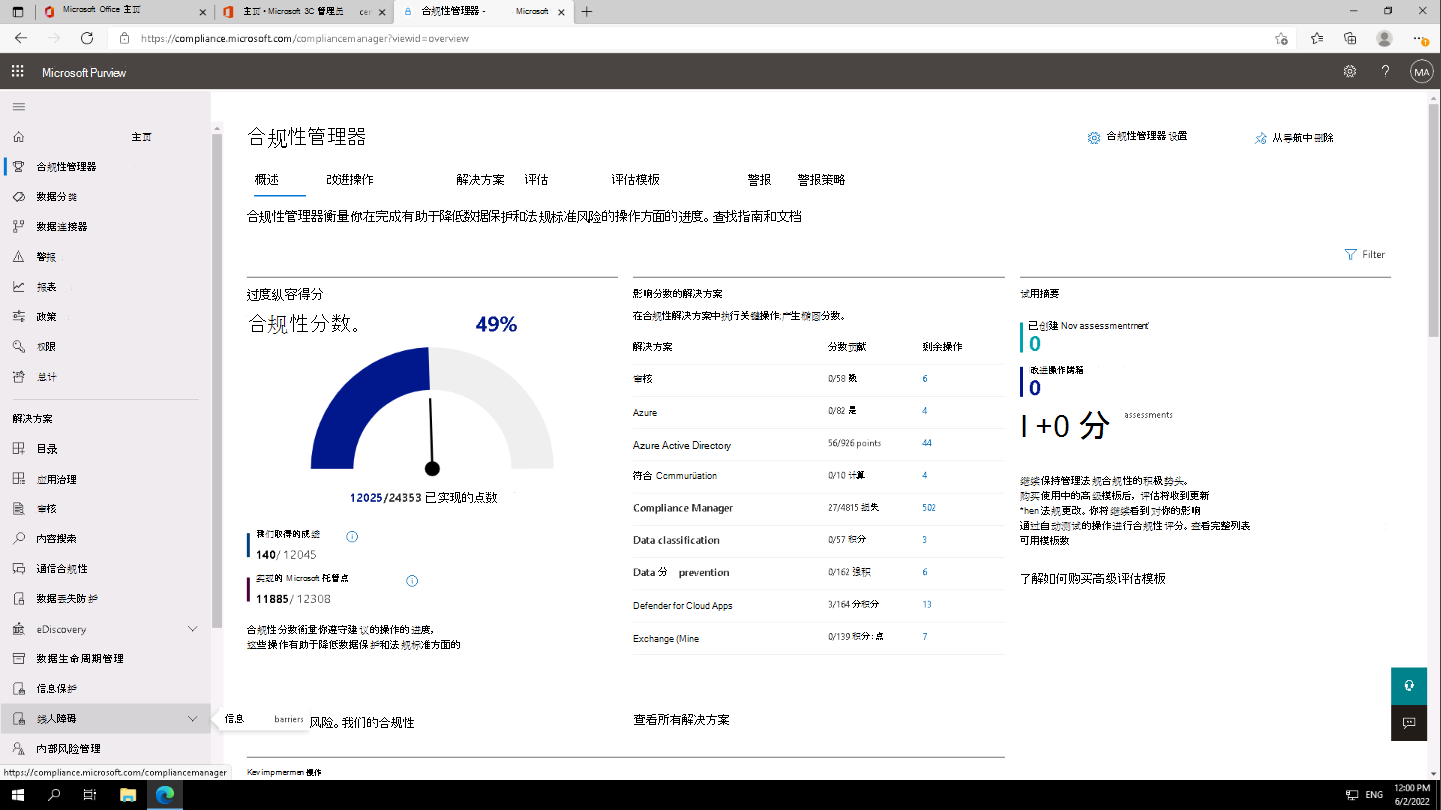
Task: Open the Windows Start menu
Action: click(17, 795)
